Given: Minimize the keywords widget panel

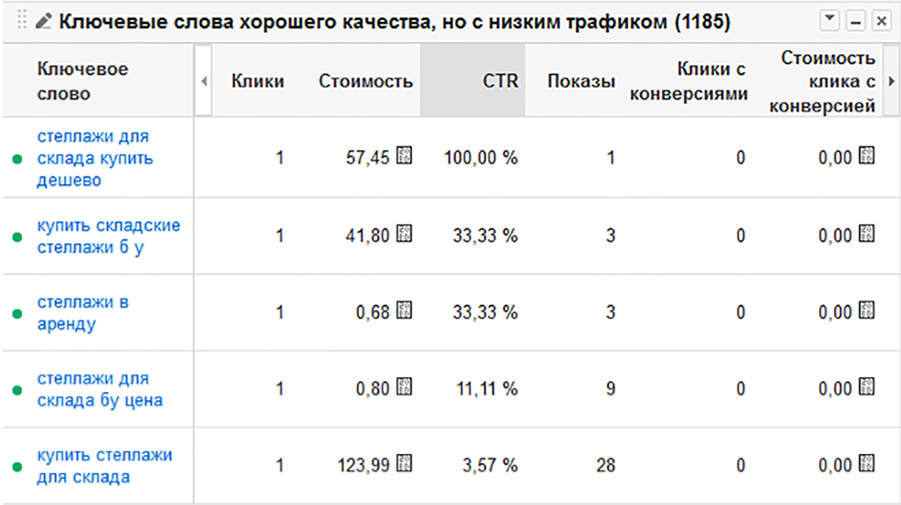Looking at the screenshot, I should [856, 21].
